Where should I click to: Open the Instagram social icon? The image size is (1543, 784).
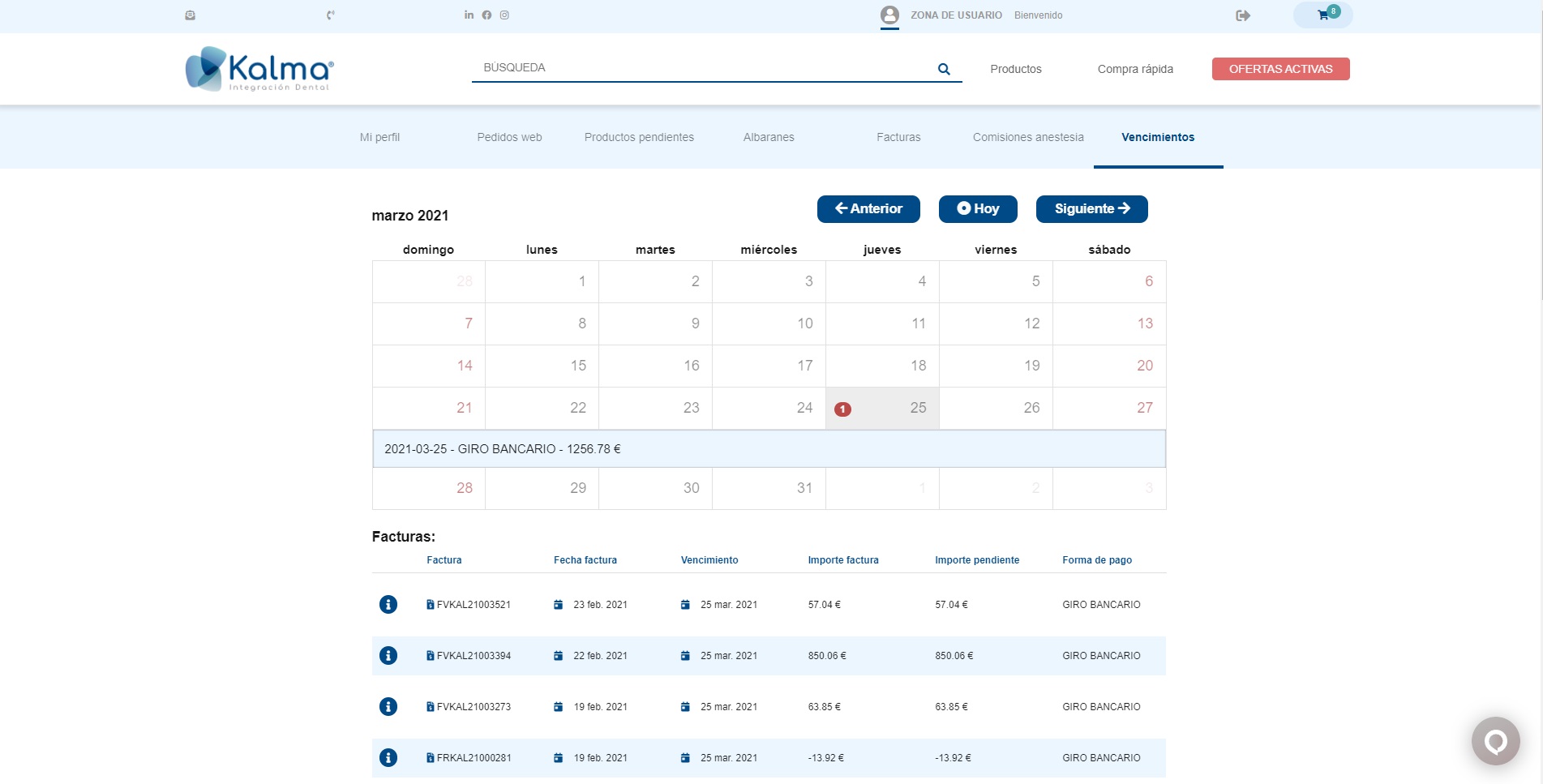click(504, 15)
